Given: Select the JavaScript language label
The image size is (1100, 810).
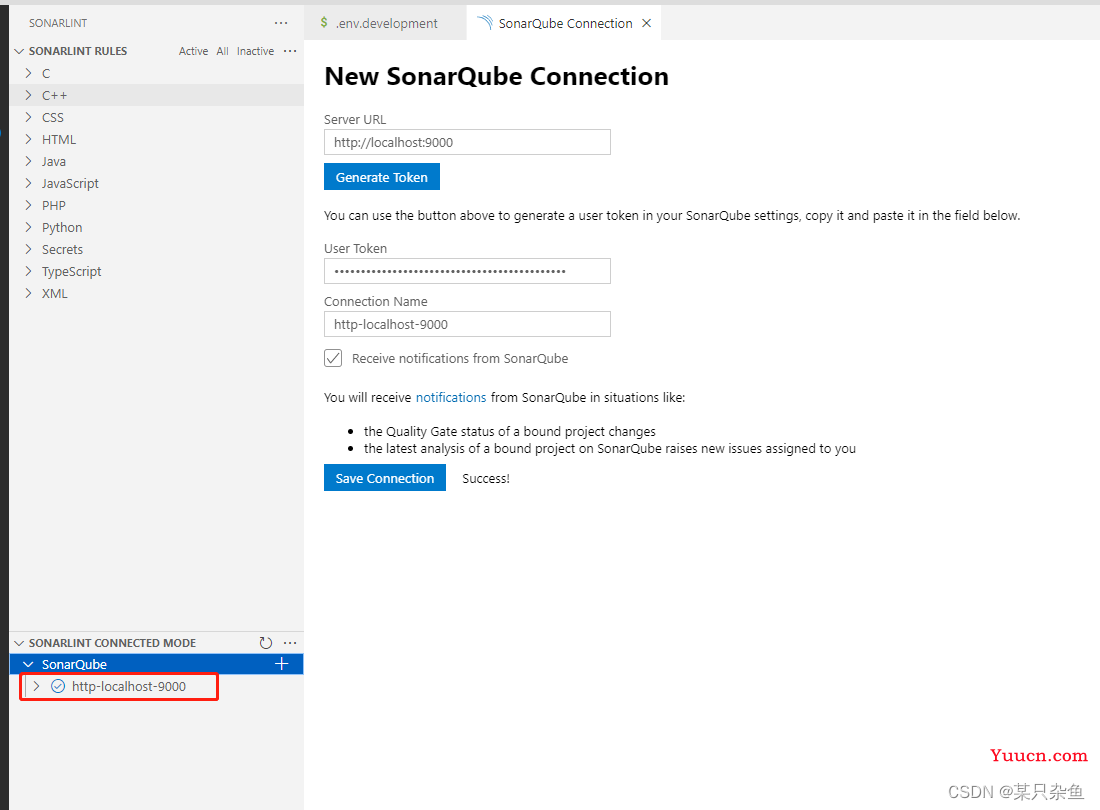Looking at the screenshot, I should [70, 183].
